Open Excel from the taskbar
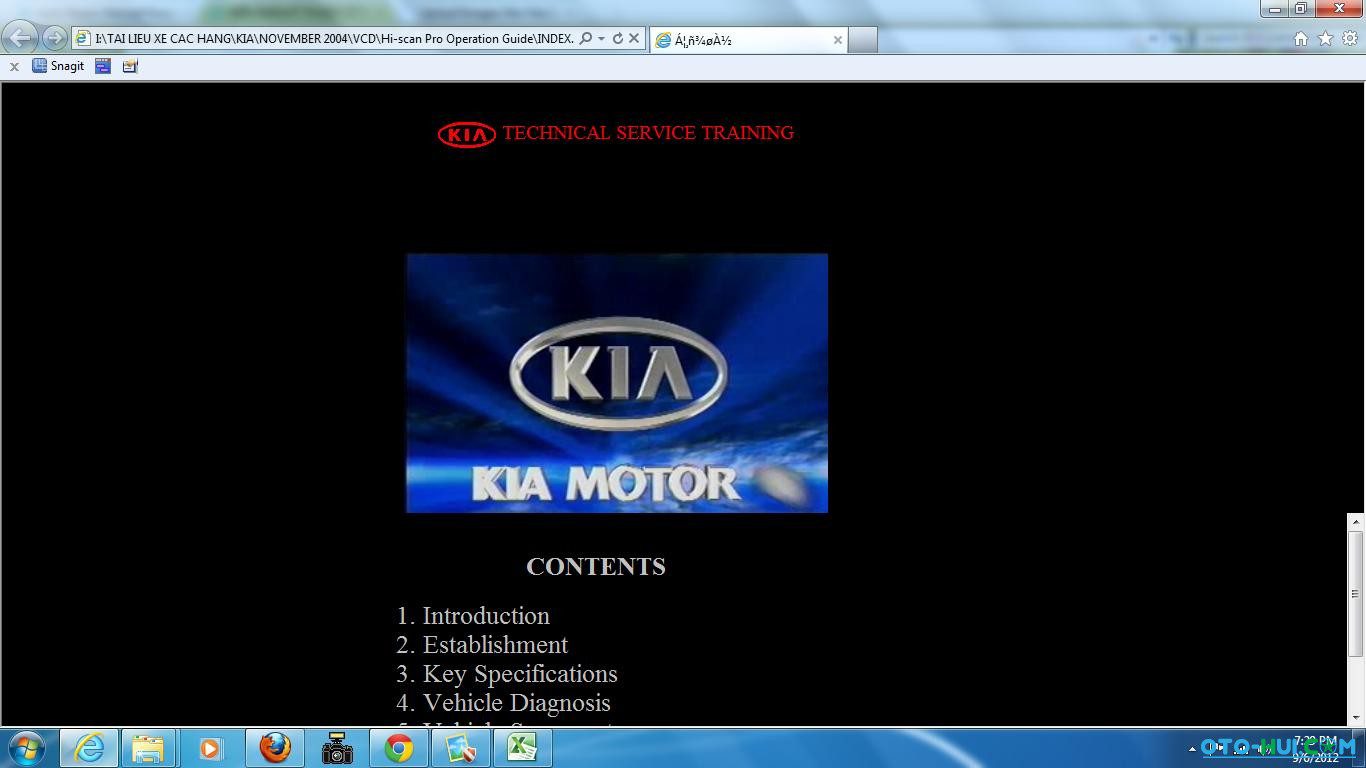Image resolution: width=1366 pixels, height=768 pixels. 522,748
